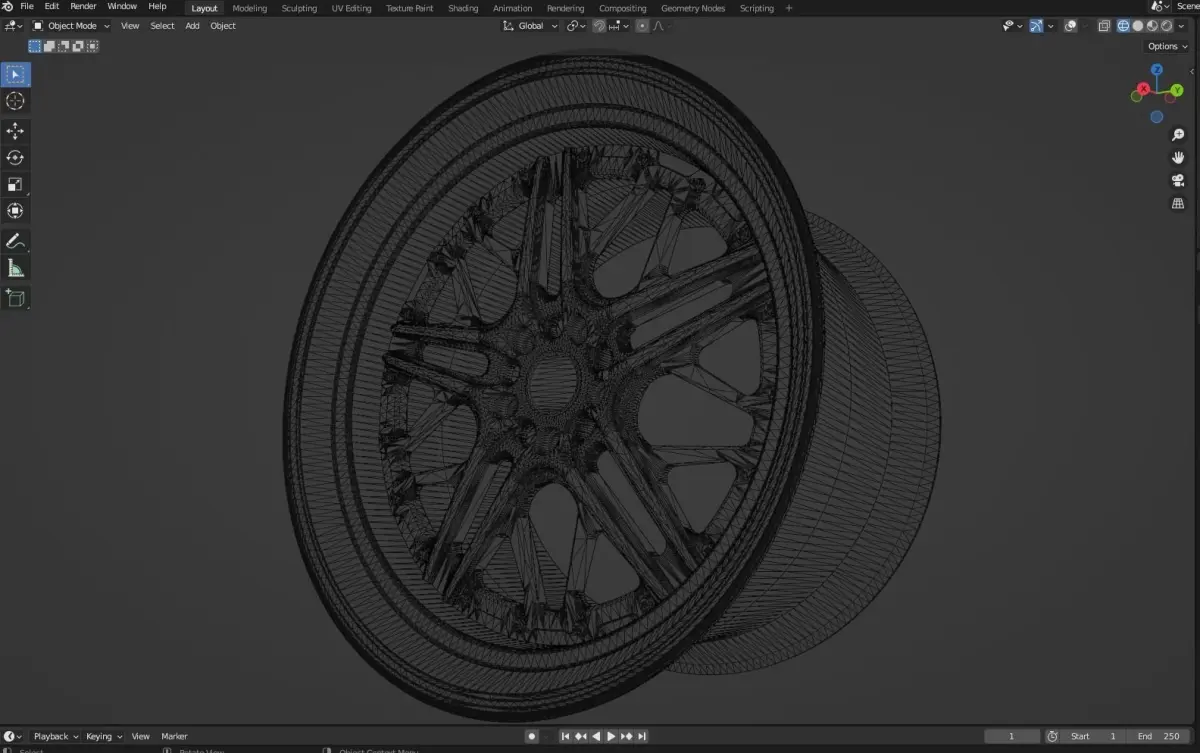Click the current frame field
The image size is (1200, 753).
pyautogui.click(x=1011, y=736)
